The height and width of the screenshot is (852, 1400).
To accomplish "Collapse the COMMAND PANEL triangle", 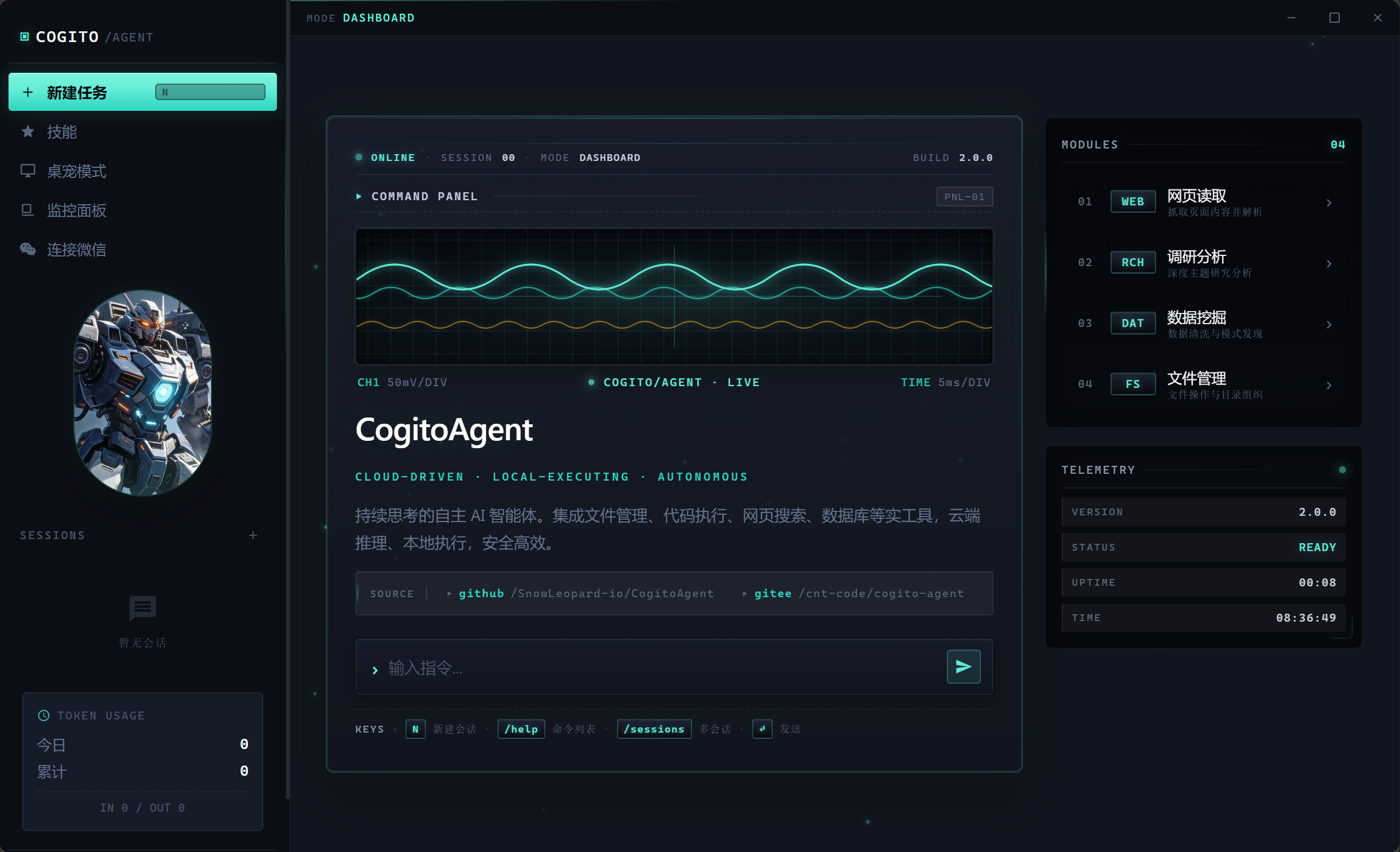I will point(359,196).
